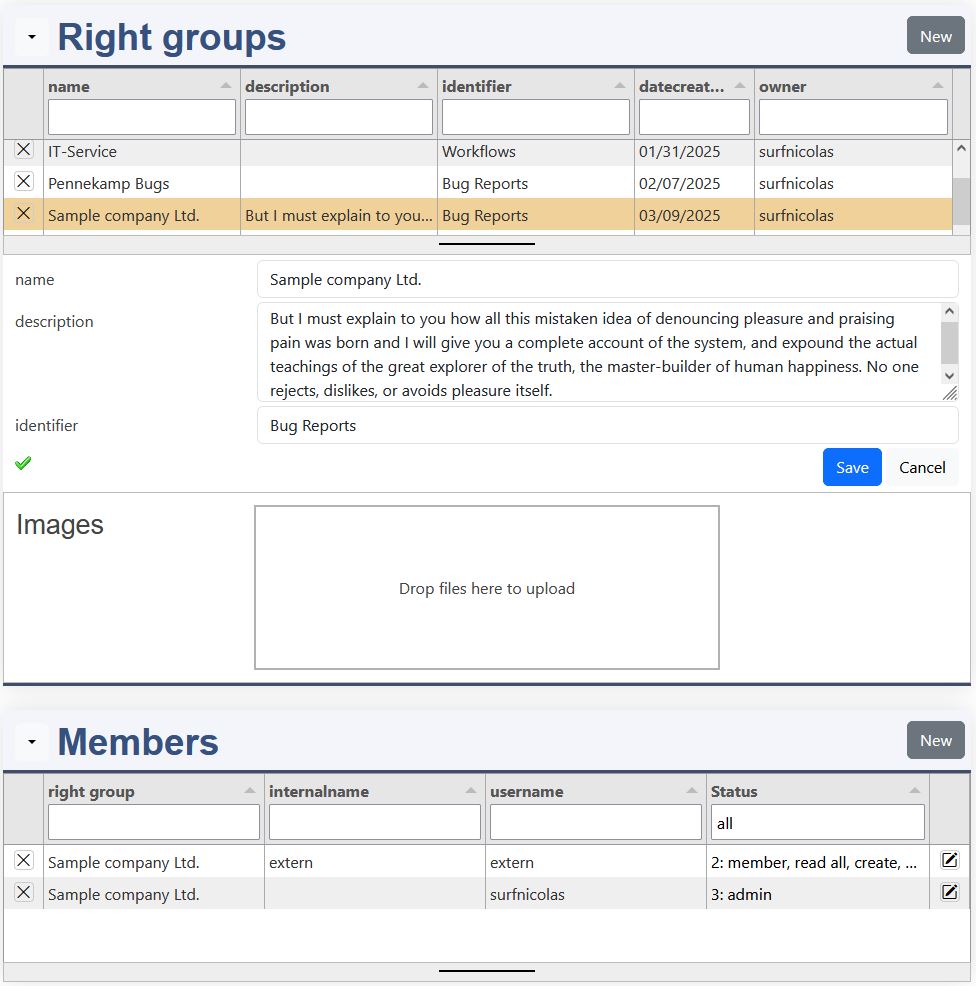Edit the surfnicolas member record
This screenshot has height=986, width=976.
[950, 894]
